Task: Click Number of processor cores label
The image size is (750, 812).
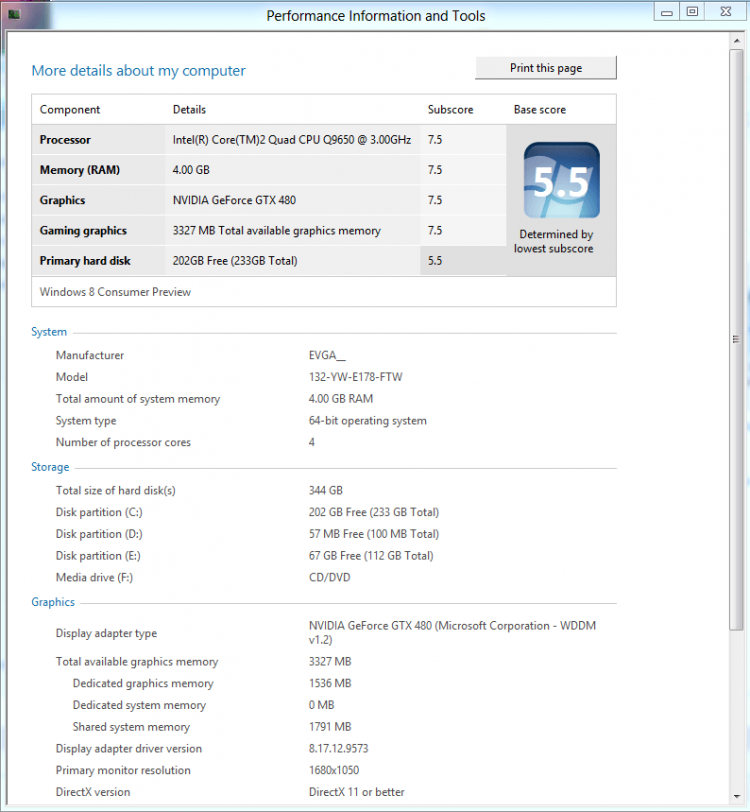Action: (x=123, y=442)
